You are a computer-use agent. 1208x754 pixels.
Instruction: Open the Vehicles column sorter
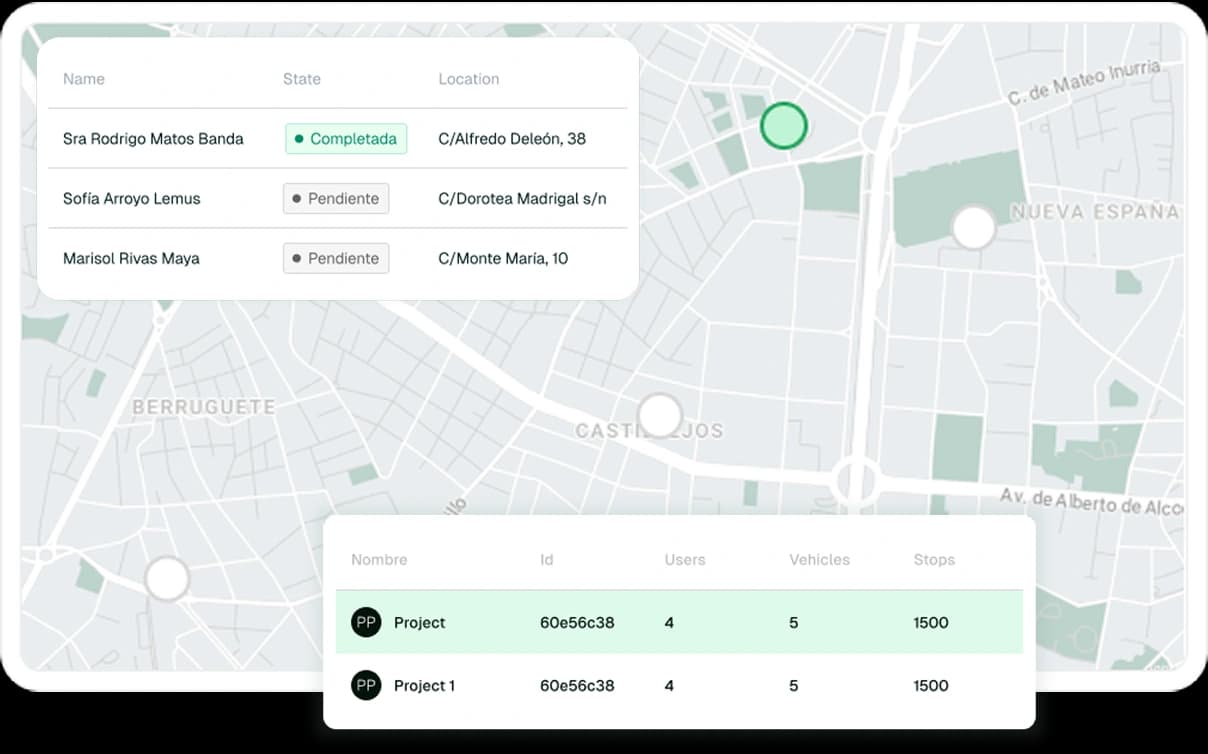click(819, 560)
